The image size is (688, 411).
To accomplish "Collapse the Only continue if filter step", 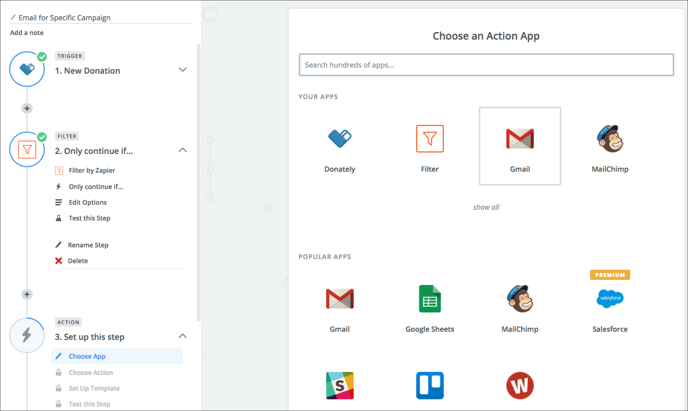I will pyautogui.click(x=183, y=150).
